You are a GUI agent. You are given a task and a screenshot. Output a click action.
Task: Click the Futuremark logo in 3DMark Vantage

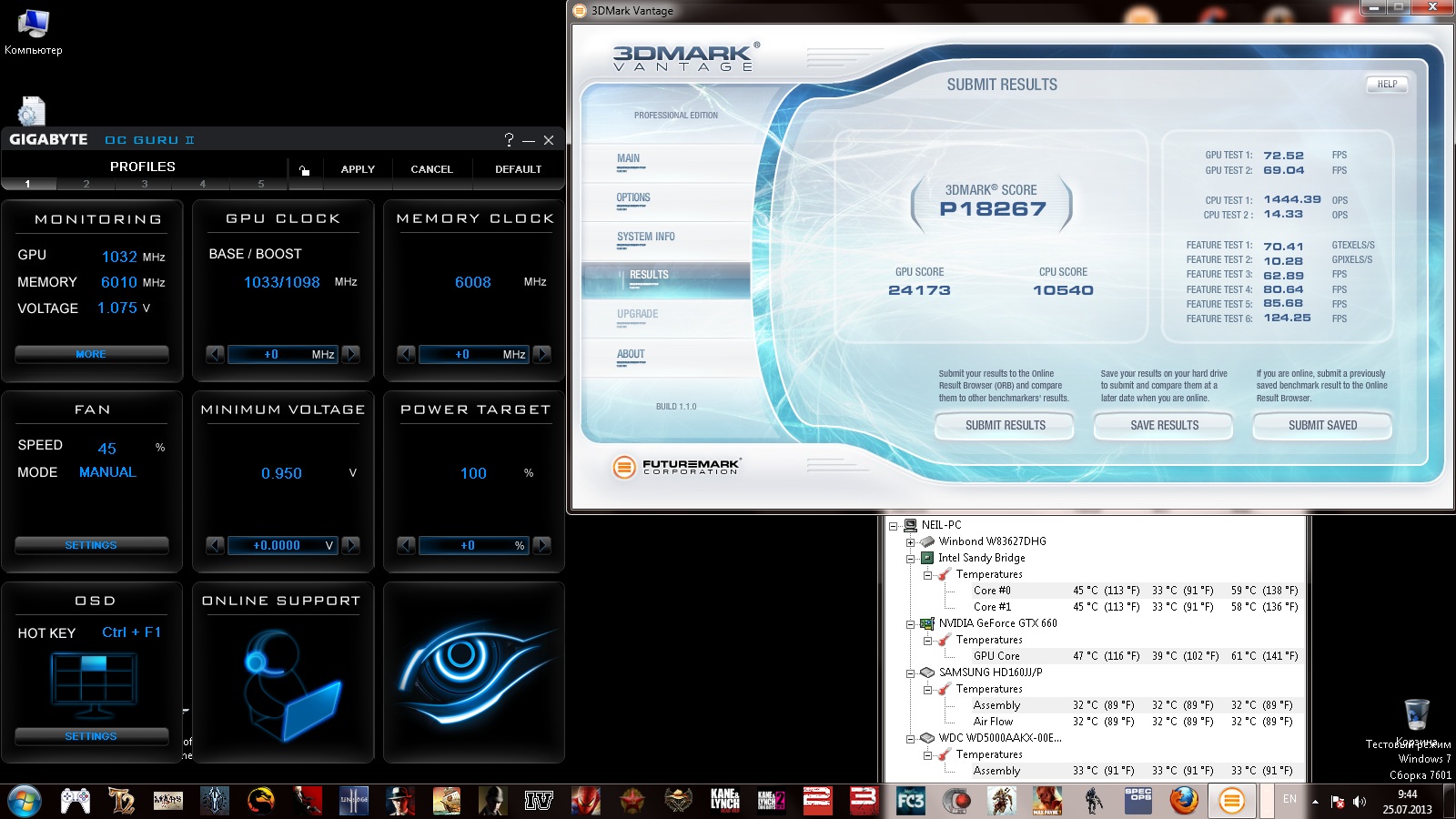pyautogui.click(x=677, y=467)
